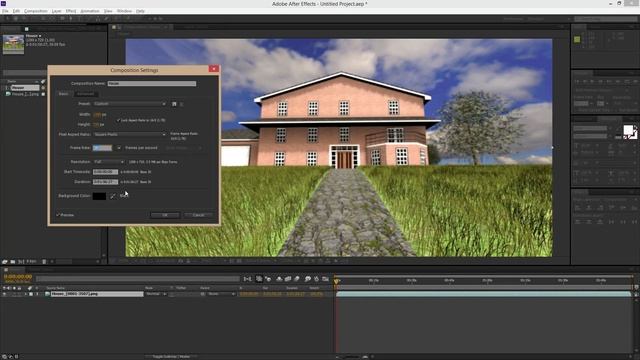Image resolution: width=640 pixels, height=360 pixels.
Task: Cancel the Composition Settings dialog
Action: (x=198, y=215)
